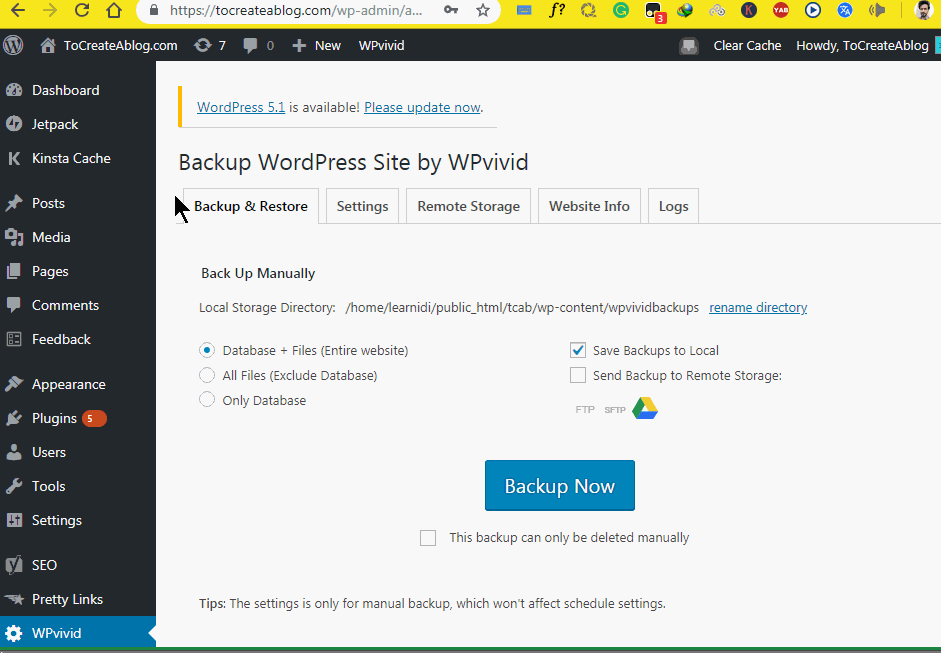
Task: Click the saved password key icon
Action: point(451,10)
